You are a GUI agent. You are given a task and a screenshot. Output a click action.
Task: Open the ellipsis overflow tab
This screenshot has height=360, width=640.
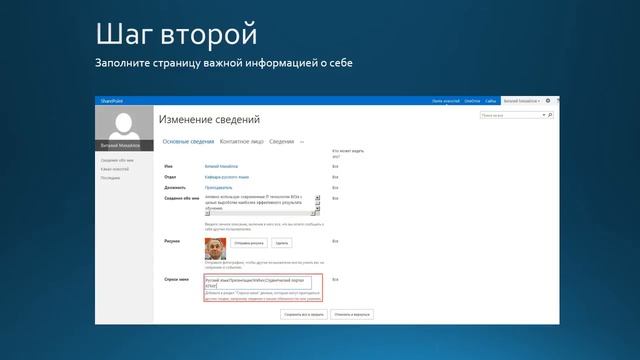302,142
